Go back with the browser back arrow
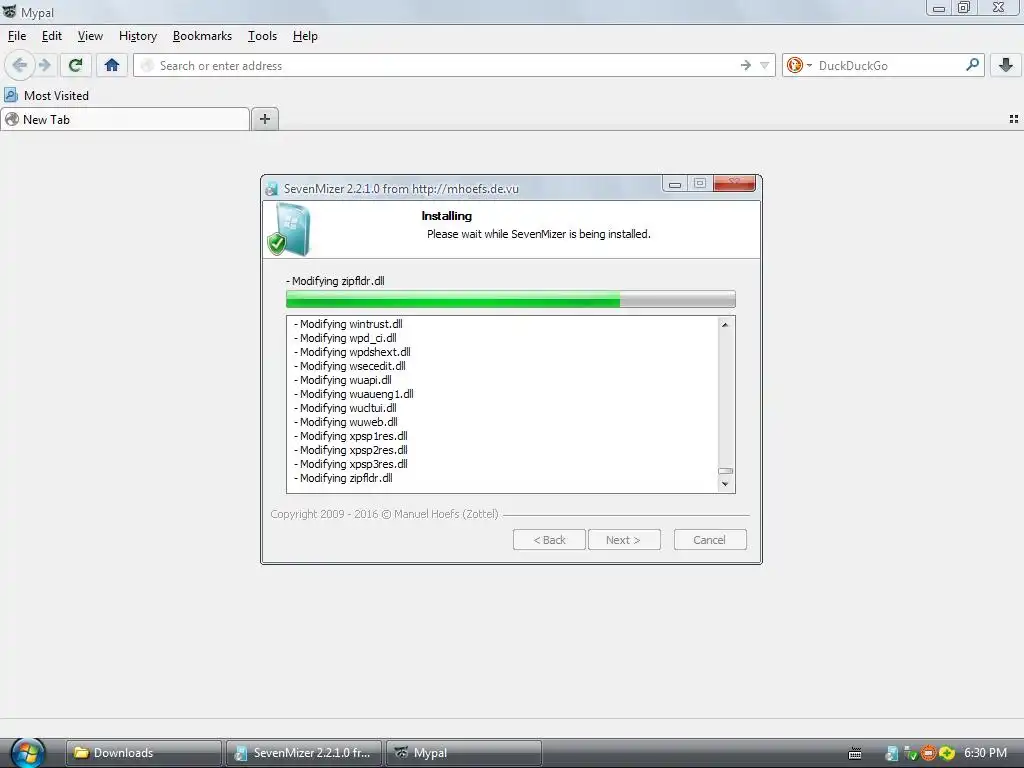The height and width of the screenshot is (768, 1024). pyautogui.click(x=20, y=65)
